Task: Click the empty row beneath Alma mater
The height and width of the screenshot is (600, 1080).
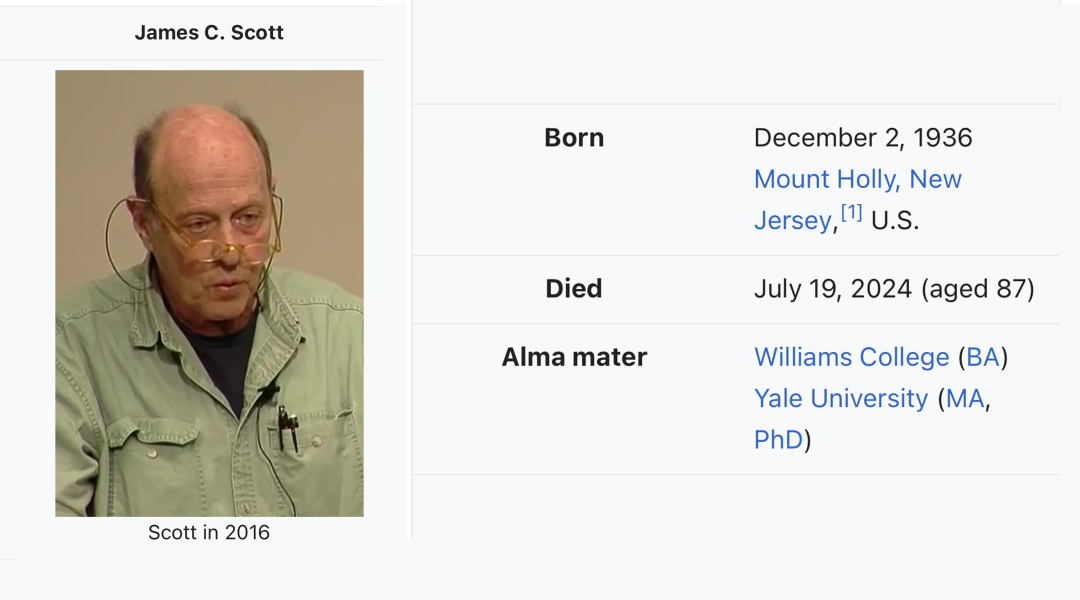Action: point(736,507)
